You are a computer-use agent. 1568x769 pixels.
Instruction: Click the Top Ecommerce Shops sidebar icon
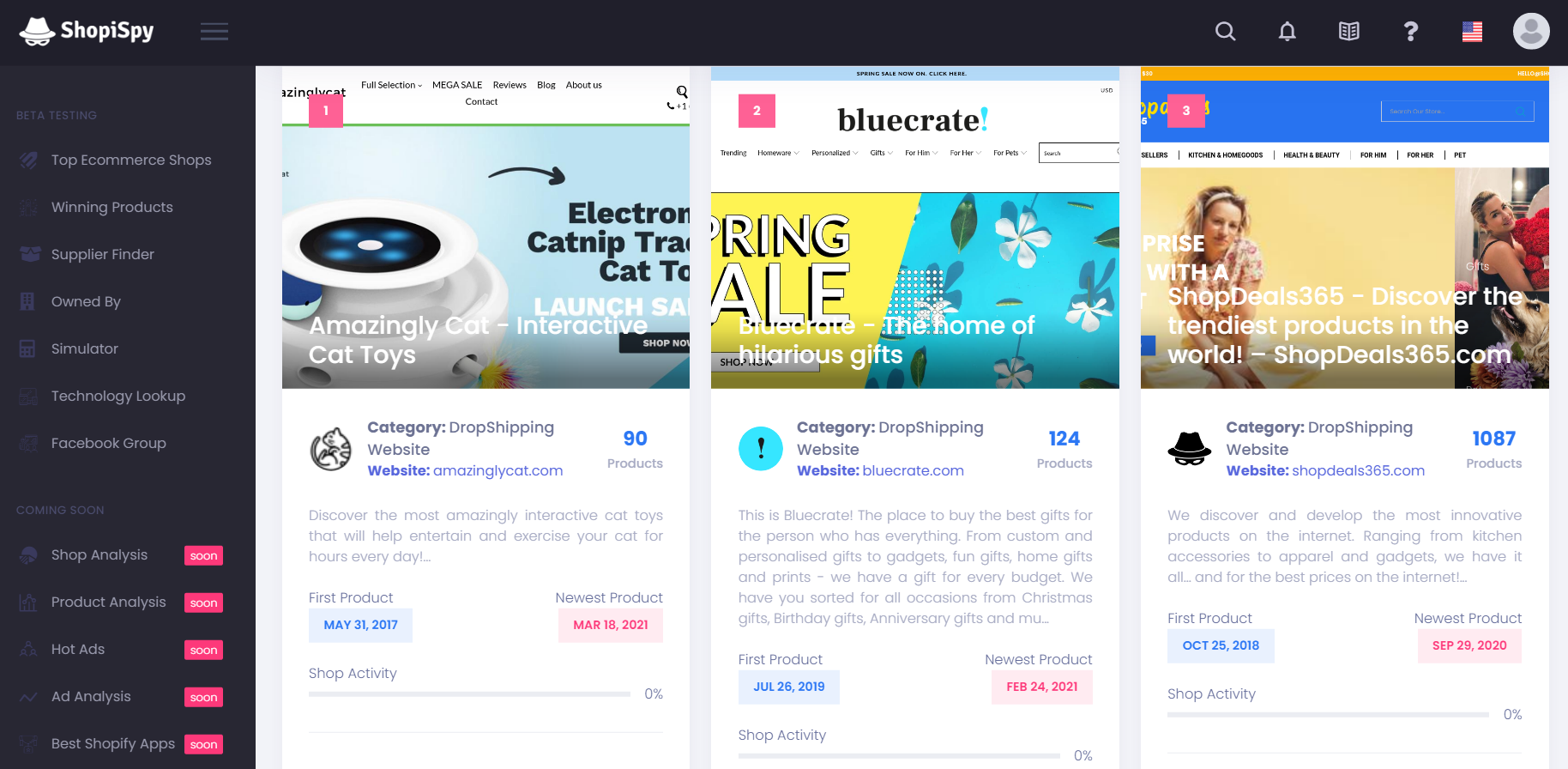28,160
